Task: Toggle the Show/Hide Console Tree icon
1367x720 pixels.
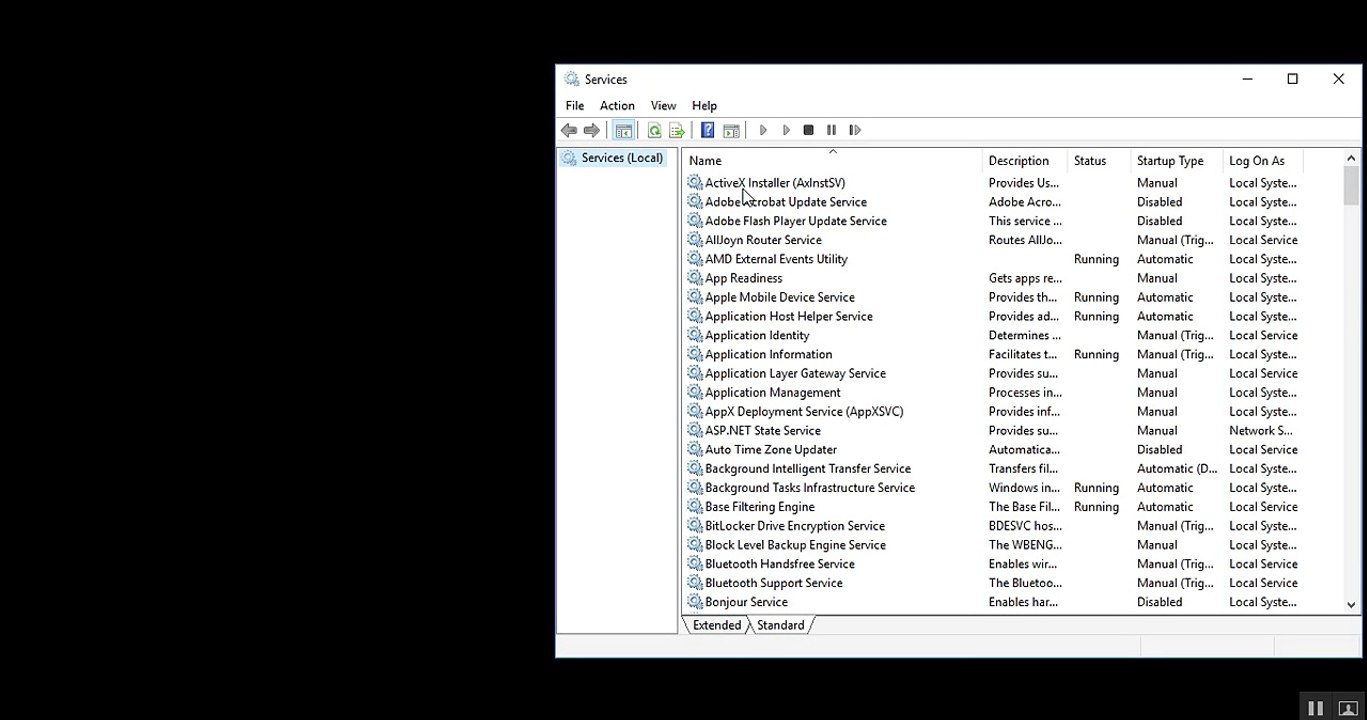Action: [624, 130]
